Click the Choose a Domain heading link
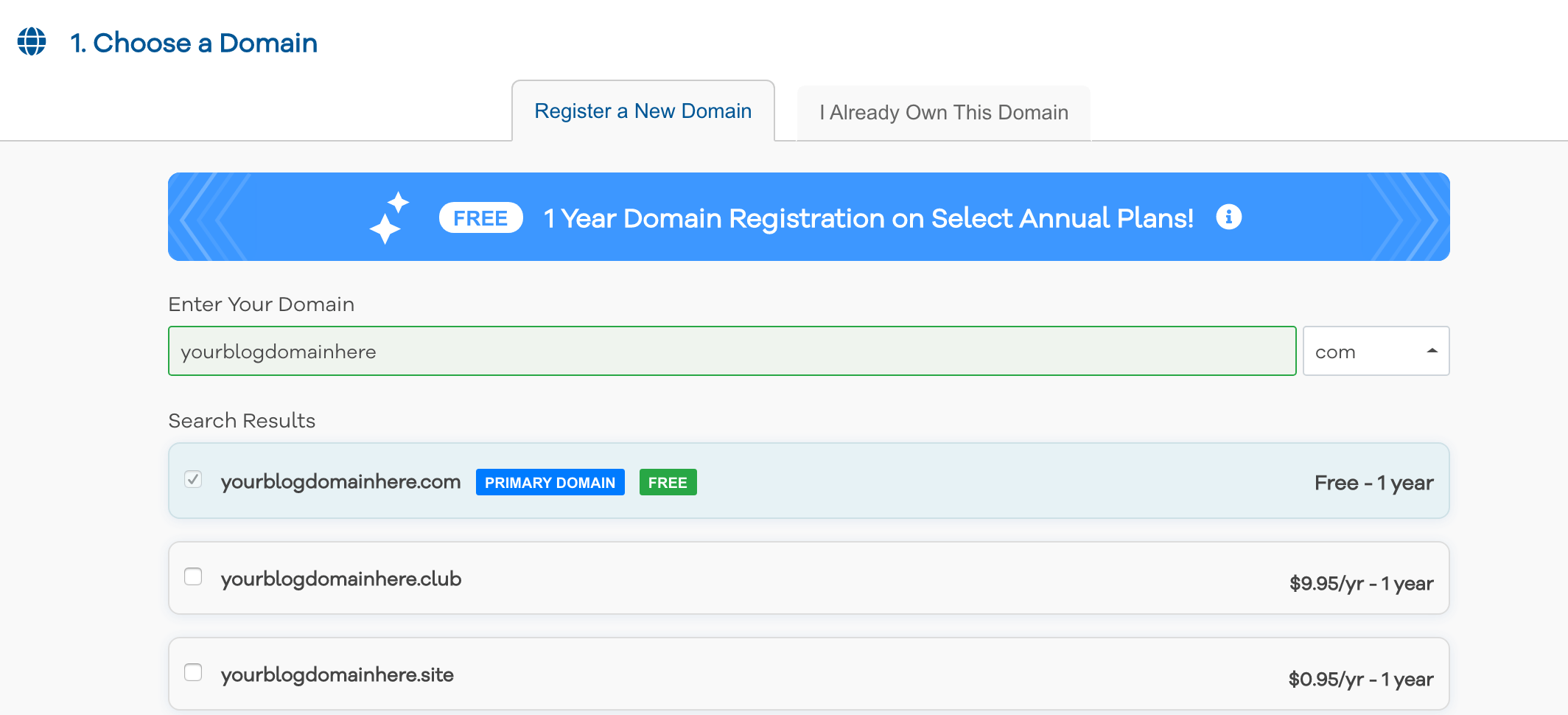 (193, 43)
